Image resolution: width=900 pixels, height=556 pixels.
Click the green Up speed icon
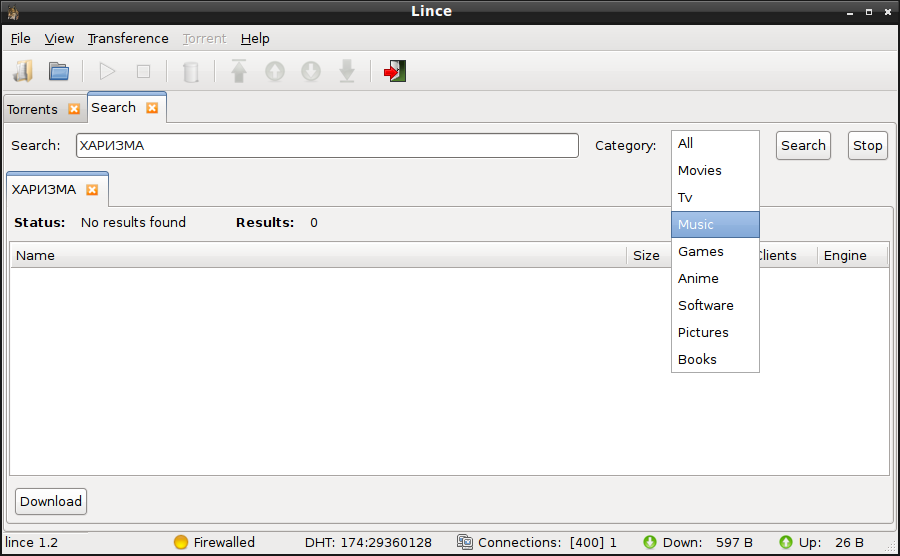[x=786, y=542]
